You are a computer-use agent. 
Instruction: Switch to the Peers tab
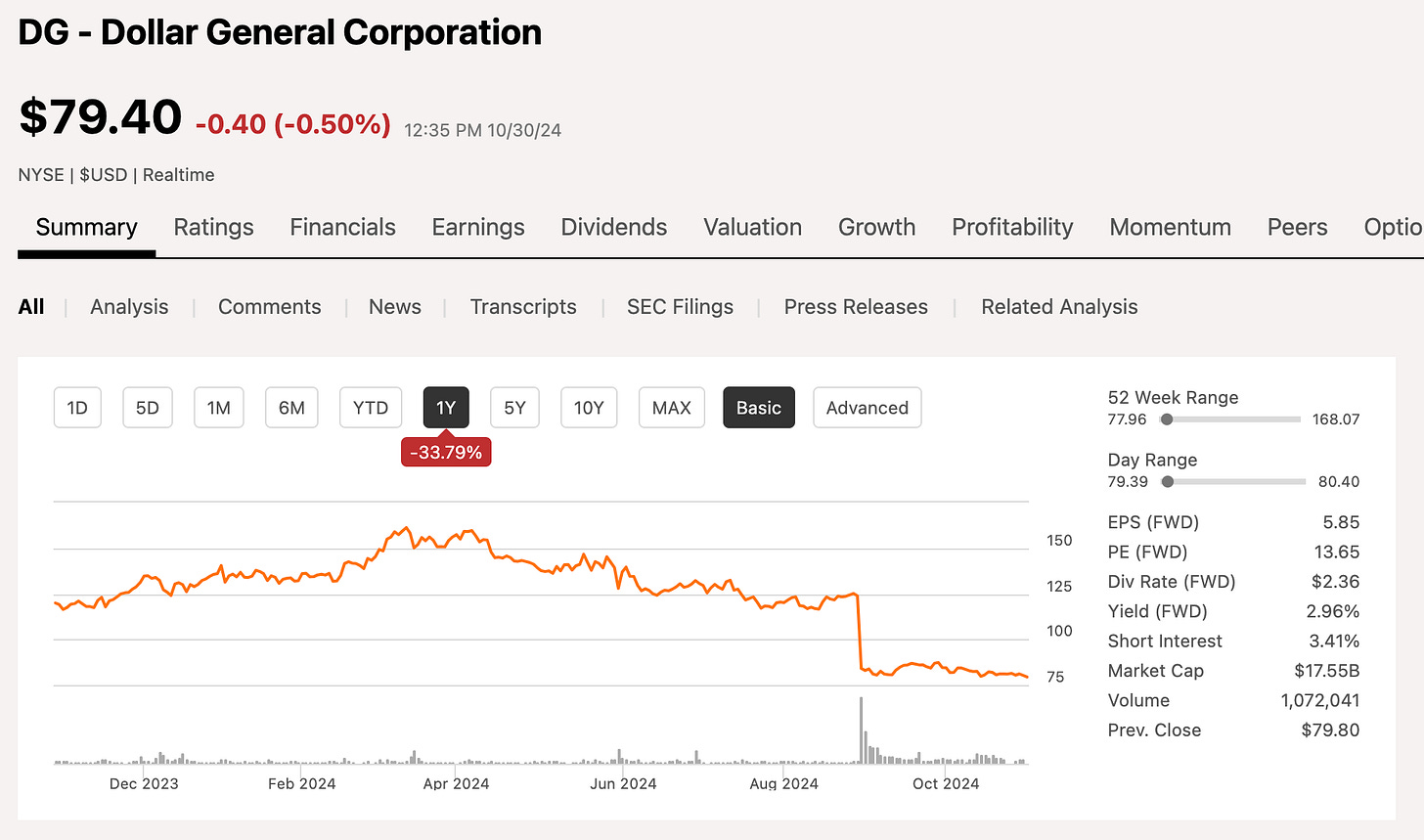click(1297, 228)
